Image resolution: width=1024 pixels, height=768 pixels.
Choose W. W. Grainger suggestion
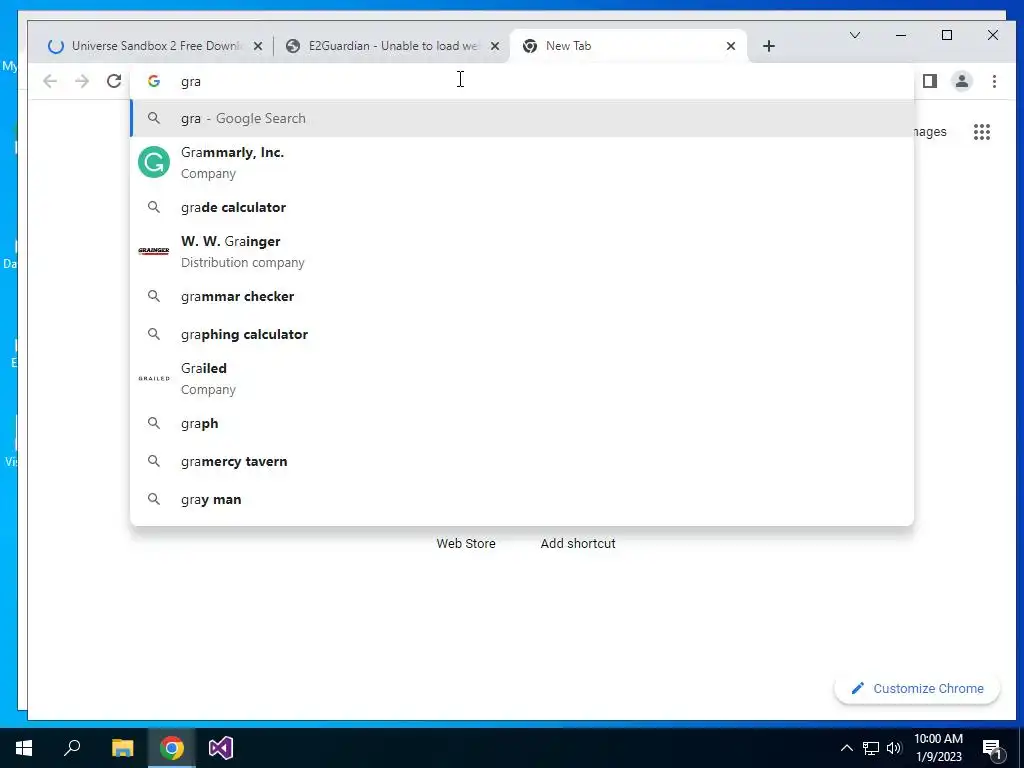[522, 251]
